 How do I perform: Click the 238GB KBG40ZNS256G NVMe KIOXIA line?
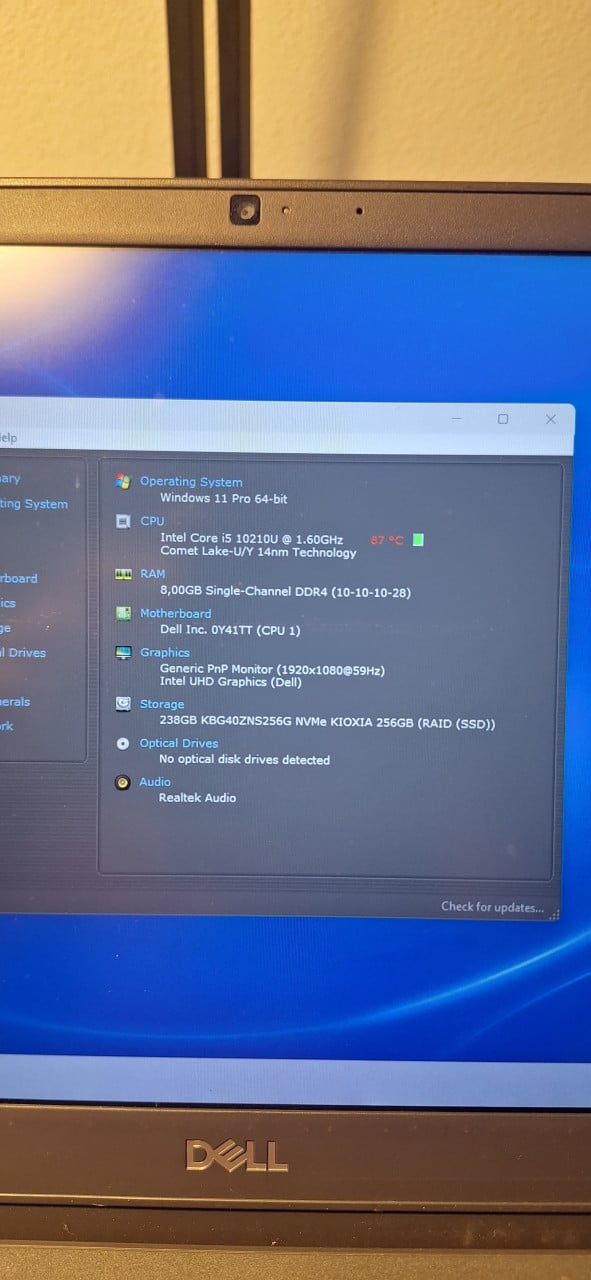327,722
